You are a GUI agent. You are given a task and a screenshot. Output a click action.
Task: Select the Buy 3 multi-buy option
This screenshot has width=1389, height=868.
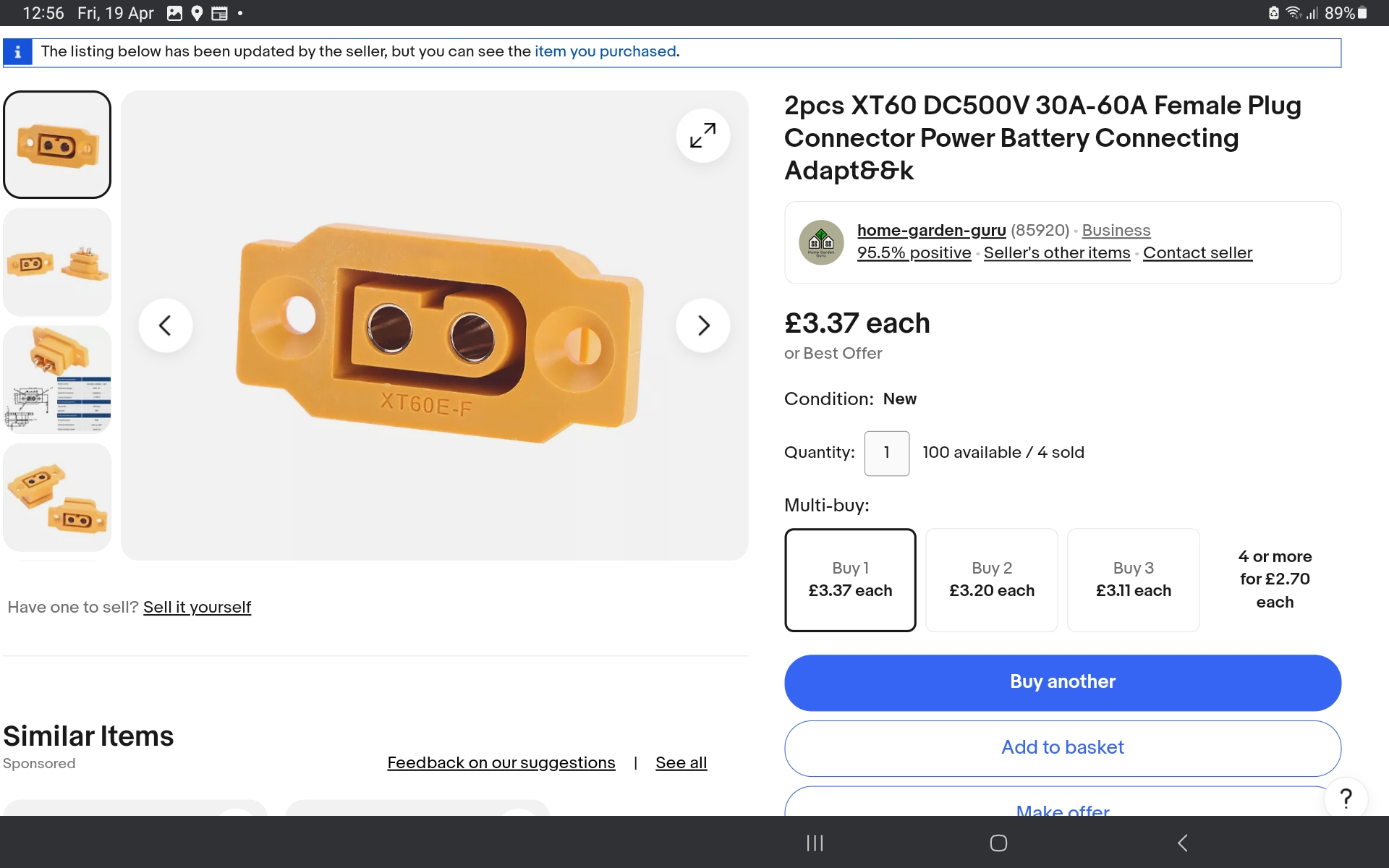1133,579
